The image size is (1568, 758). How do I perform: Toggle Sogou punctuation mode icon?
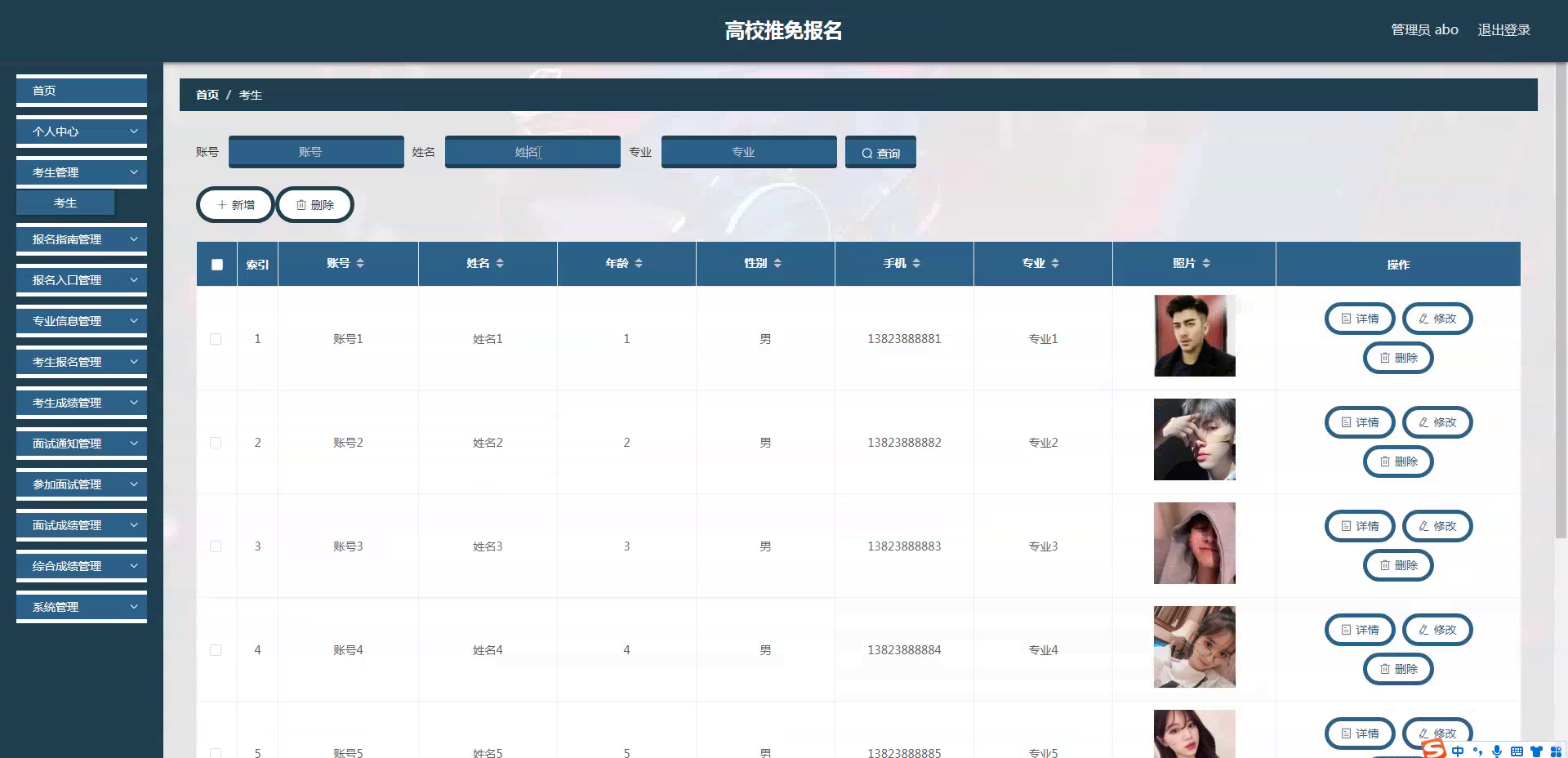click(x=1477, y=751)
